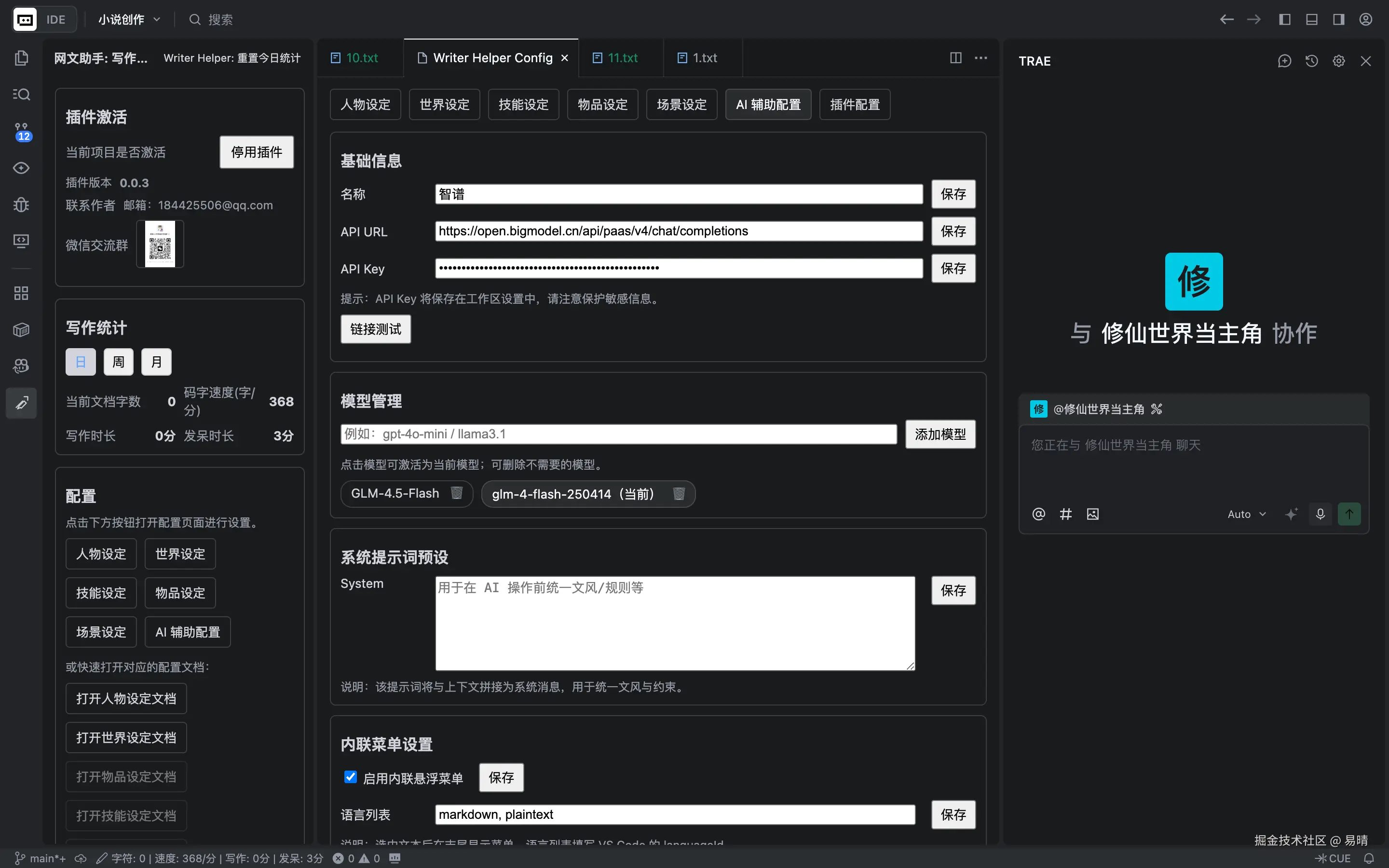Click the microphone voice input icon
This screenshot has width=1389, height=868.
1320,514
